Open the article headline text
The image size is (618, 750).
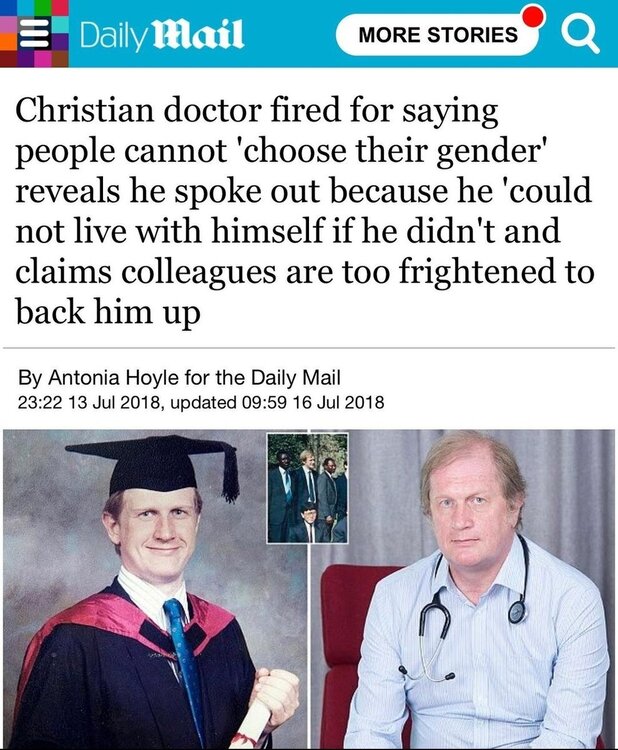[x=304, y=211]
